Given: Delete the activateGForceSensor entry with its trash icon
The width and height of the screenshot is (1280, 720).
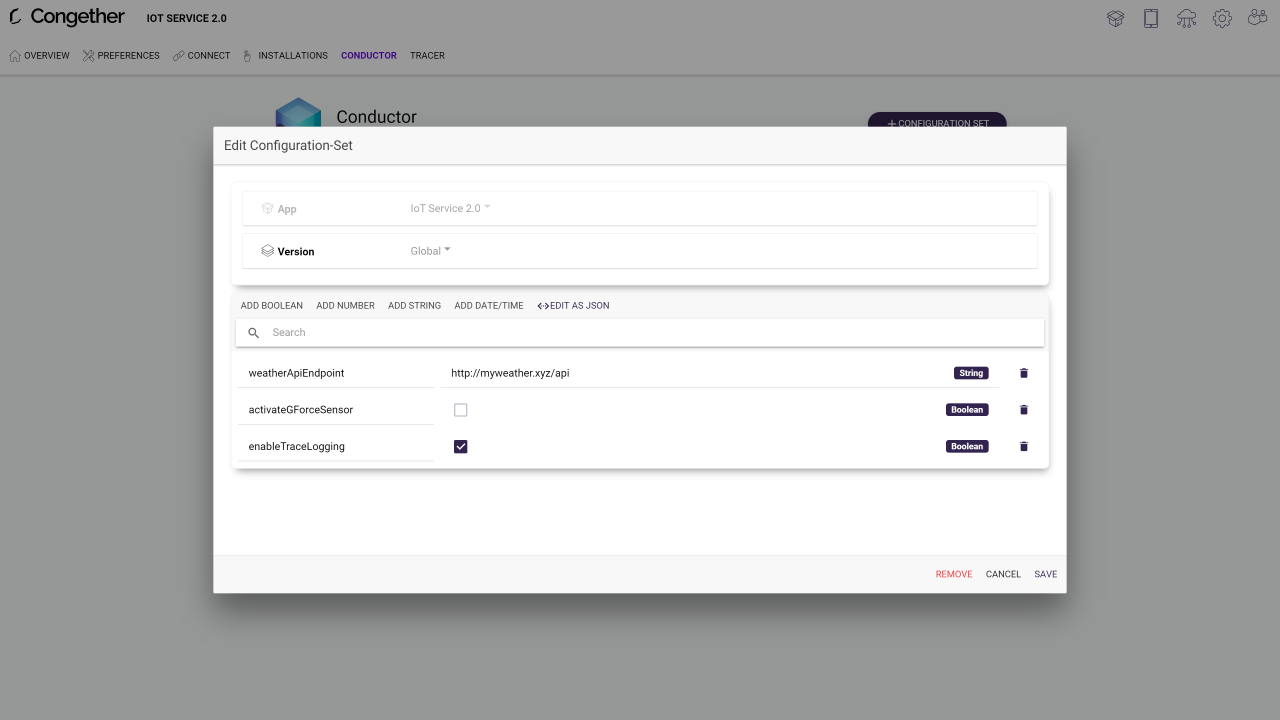Looking at the screenshot, I should point(1023,410).
